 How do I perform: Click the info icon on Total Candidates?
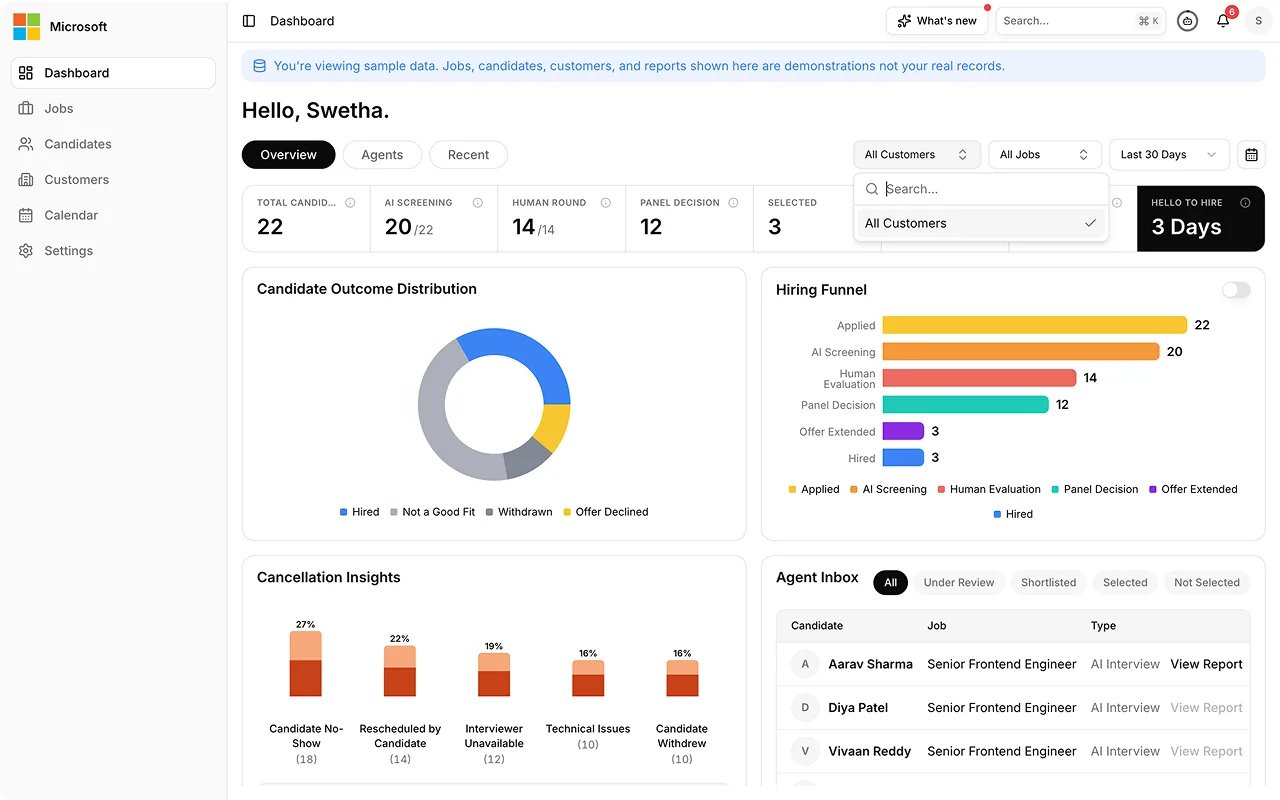point(350,203)
